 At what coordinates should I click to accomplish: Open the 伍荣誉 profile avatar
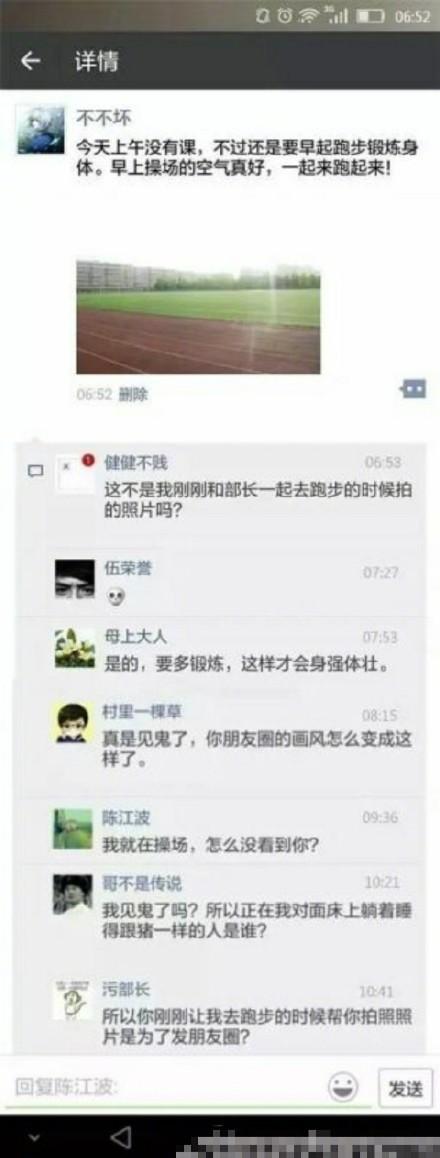75,578
